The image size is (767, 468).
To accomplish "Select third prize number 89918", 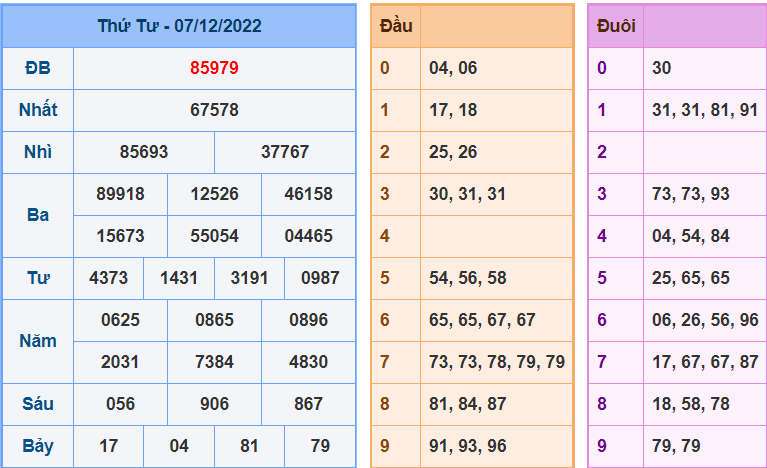I will [x=120, y=194].
